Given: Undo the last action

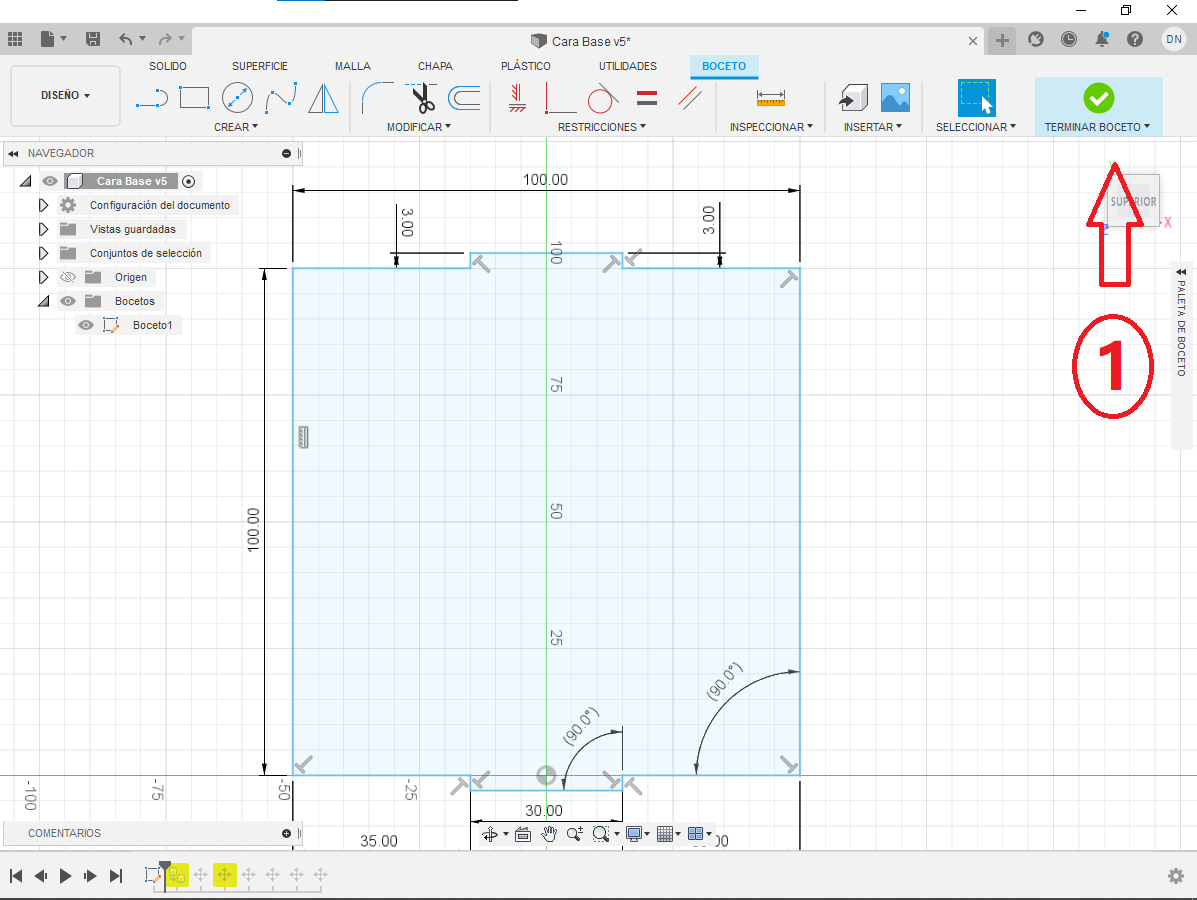Looking at the screenshot, I should [x=126, y=39].
